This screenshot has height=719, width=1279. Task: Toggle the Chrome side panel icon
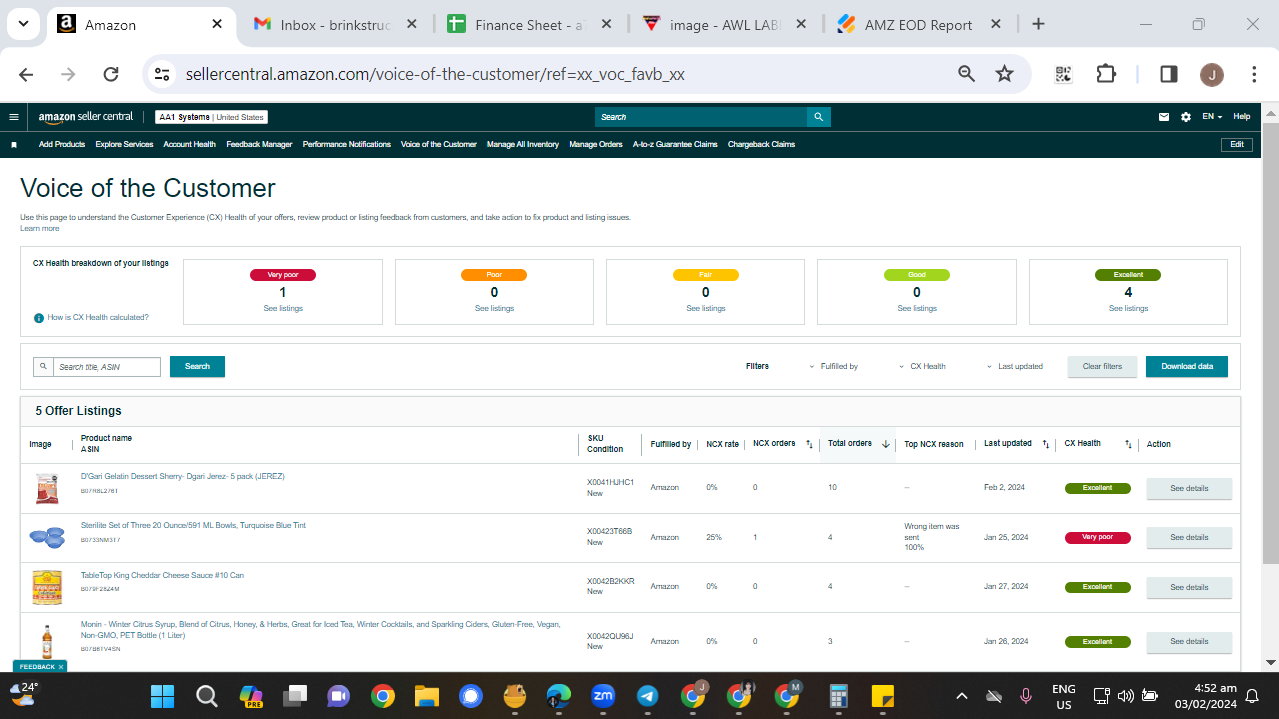pyautogui.click(x=1168, y=74)
